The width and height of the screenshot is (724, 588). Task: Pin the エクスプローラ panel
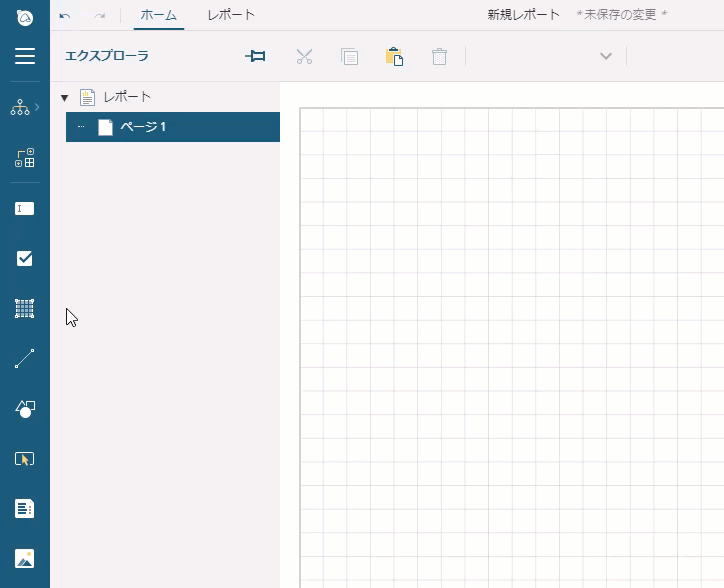click(256, 57)
